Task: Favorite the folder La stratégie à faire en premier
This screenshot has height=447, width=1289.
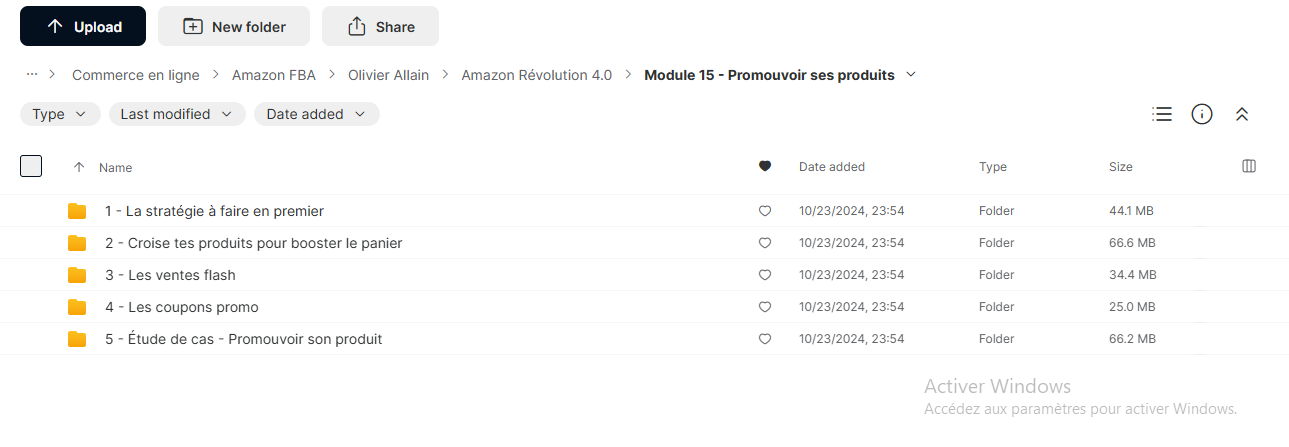Action: click(765, 211)
